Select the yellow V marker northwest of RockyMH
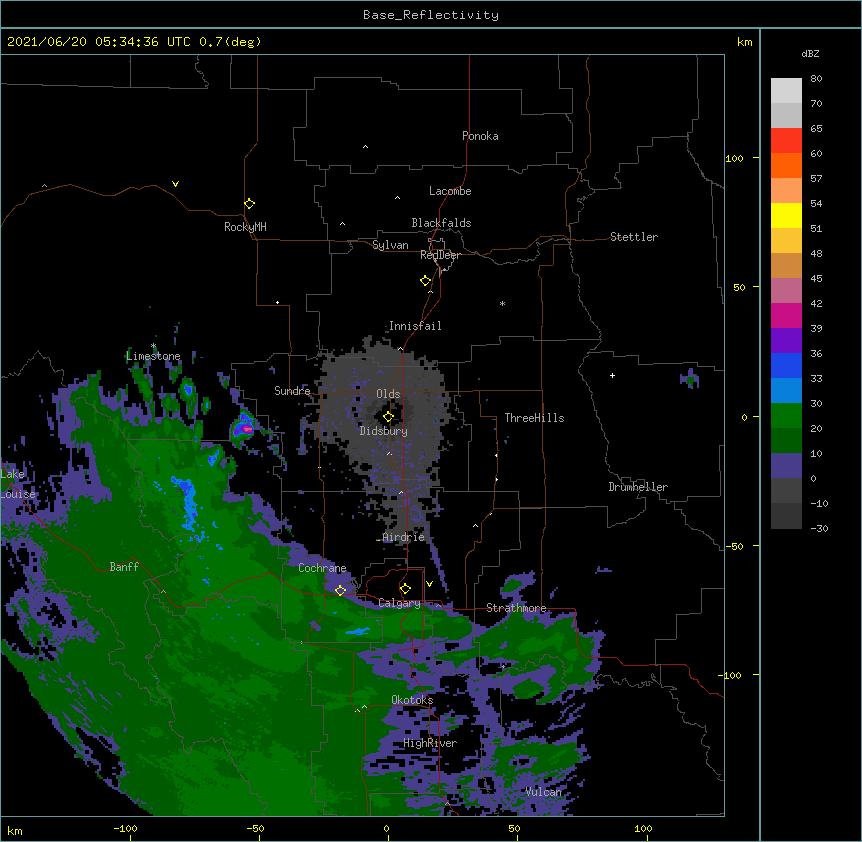Screen dimensions: 862x842 tap(175, 184)
